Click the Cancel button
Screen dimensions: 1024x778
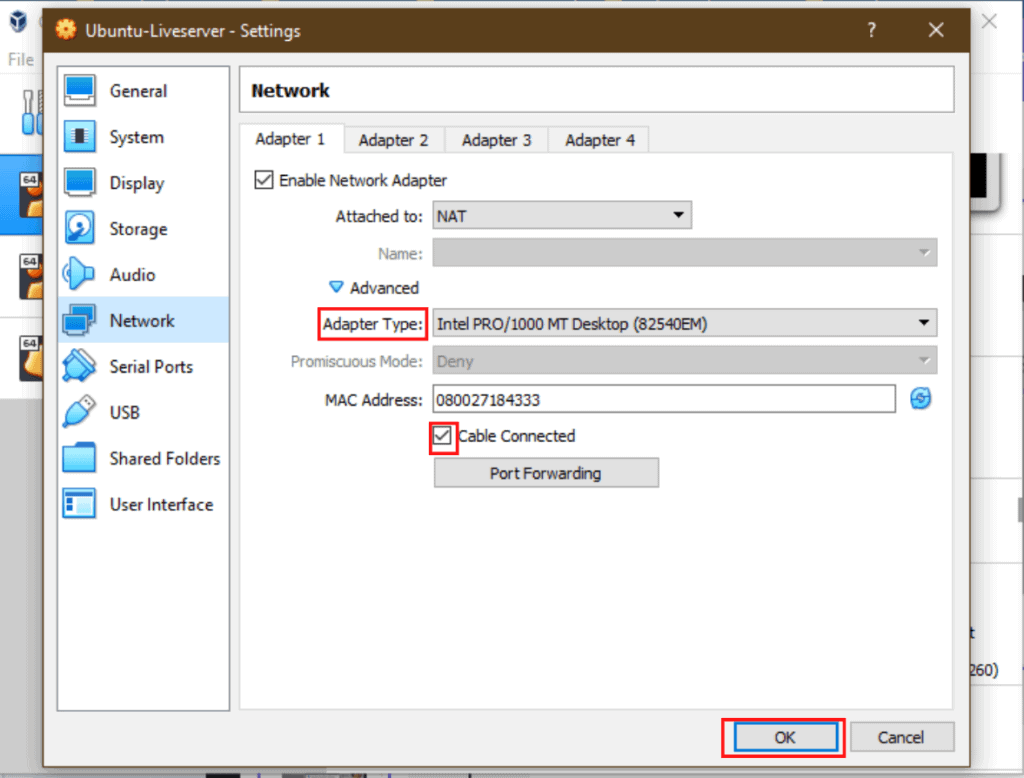tap(901, 737)
